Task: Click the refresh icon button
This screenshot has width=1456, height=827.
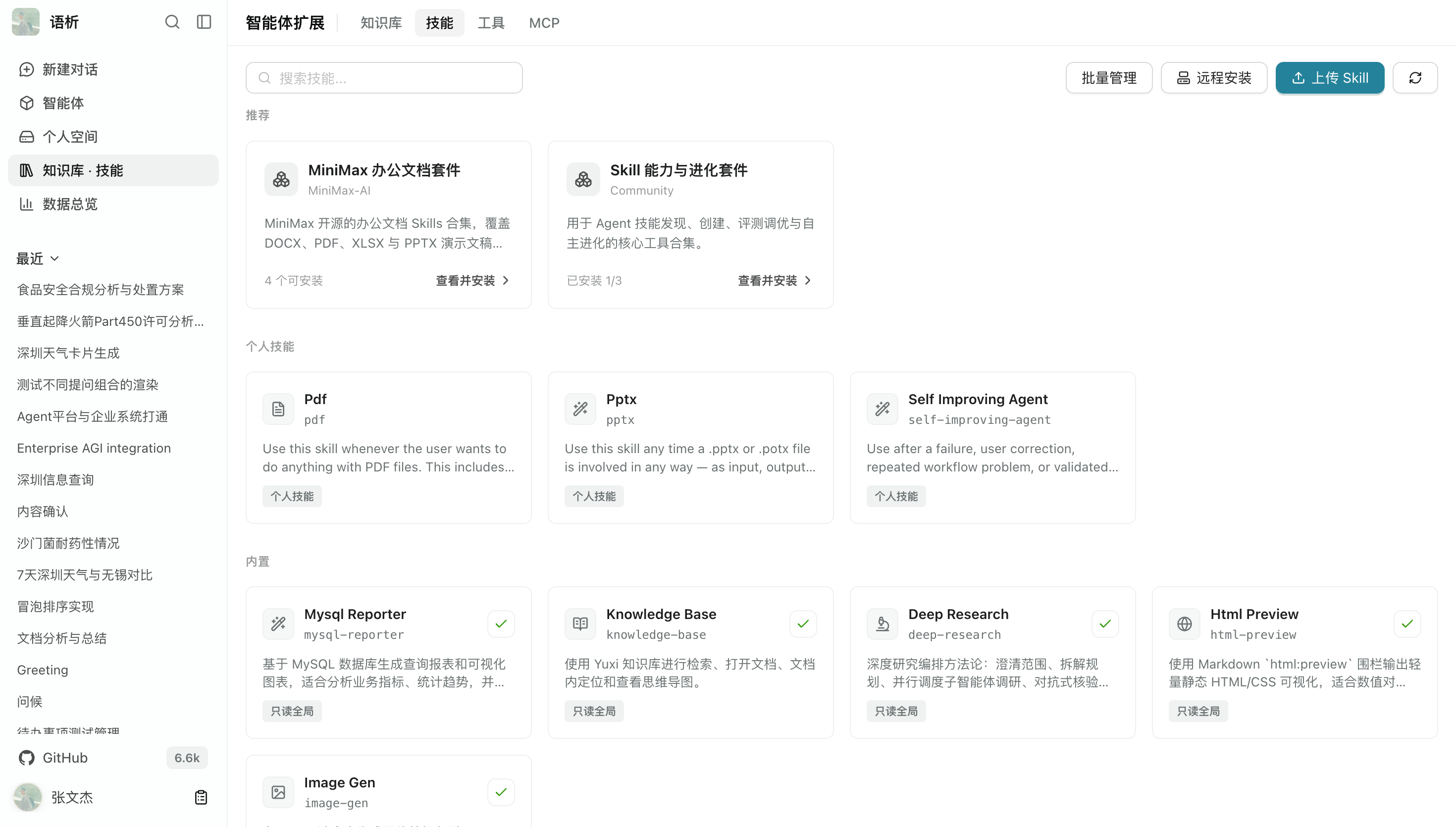Action: (1415, 78)
